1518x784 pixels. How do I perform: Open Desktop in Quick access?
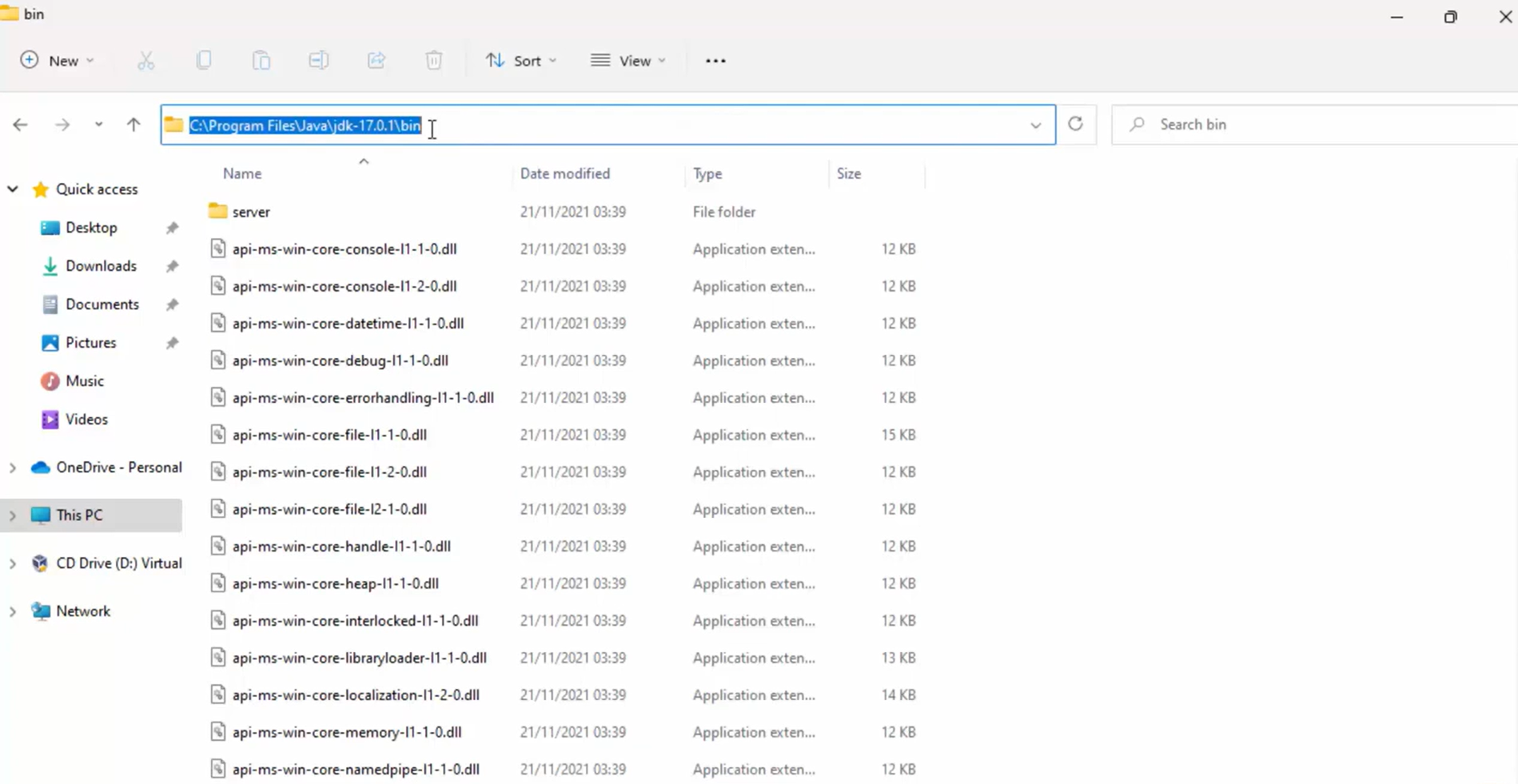[x=91, y=228]
